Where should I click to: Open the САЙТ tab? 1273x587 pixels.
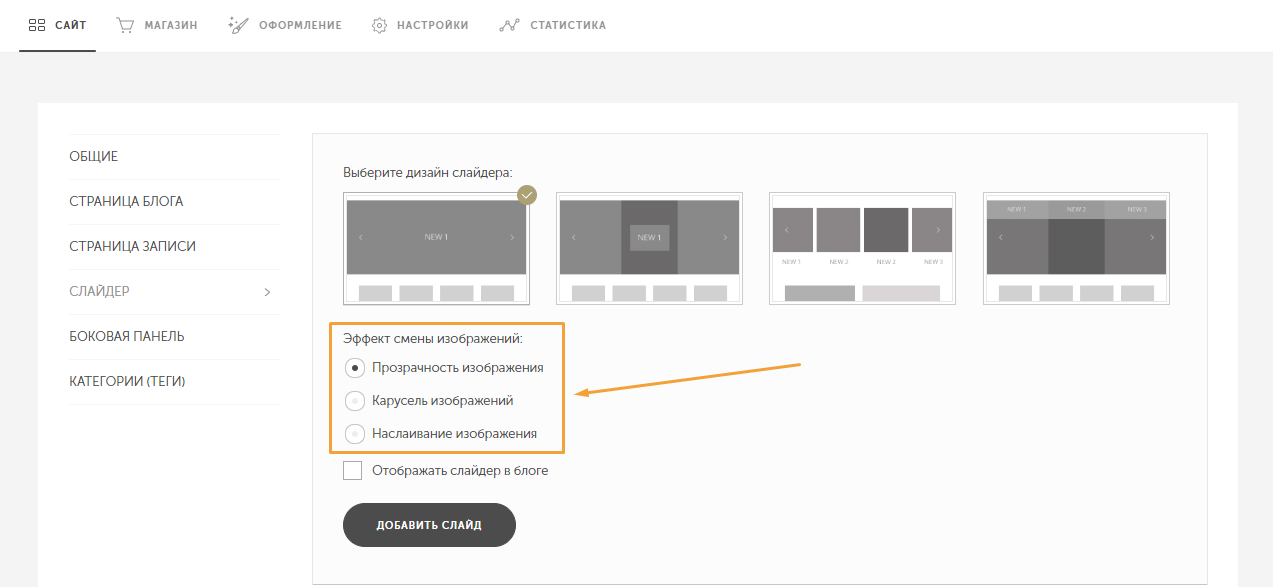pos(57,25)
